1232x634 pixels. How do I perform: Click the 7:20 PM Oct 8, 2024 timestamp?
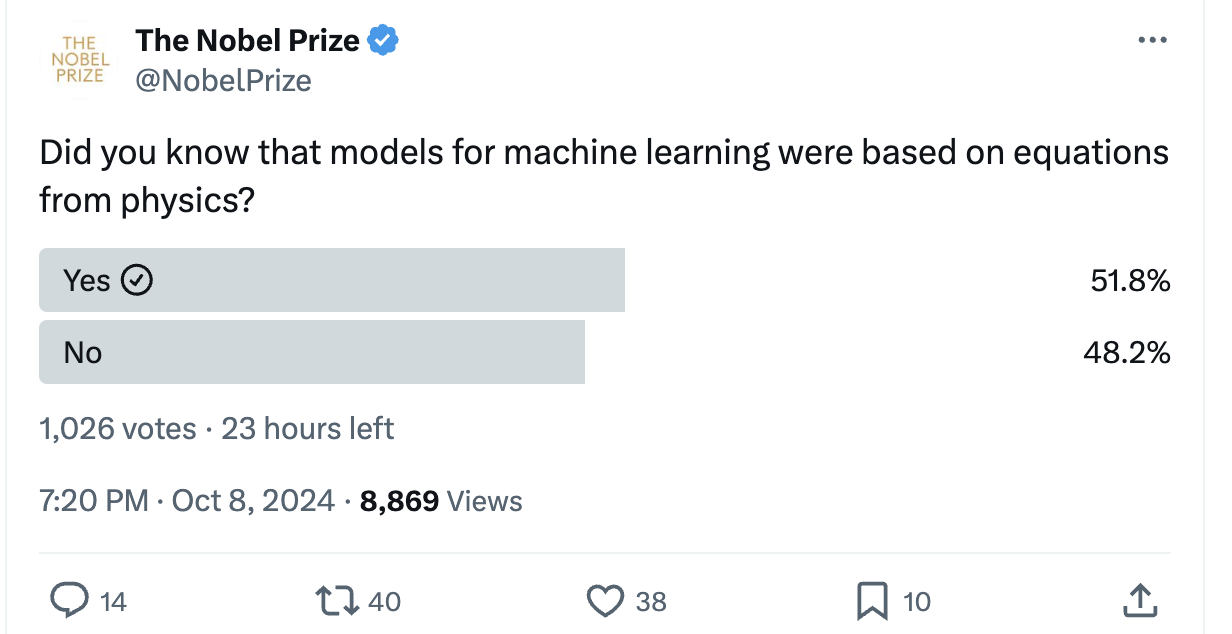tap(187, 500)
